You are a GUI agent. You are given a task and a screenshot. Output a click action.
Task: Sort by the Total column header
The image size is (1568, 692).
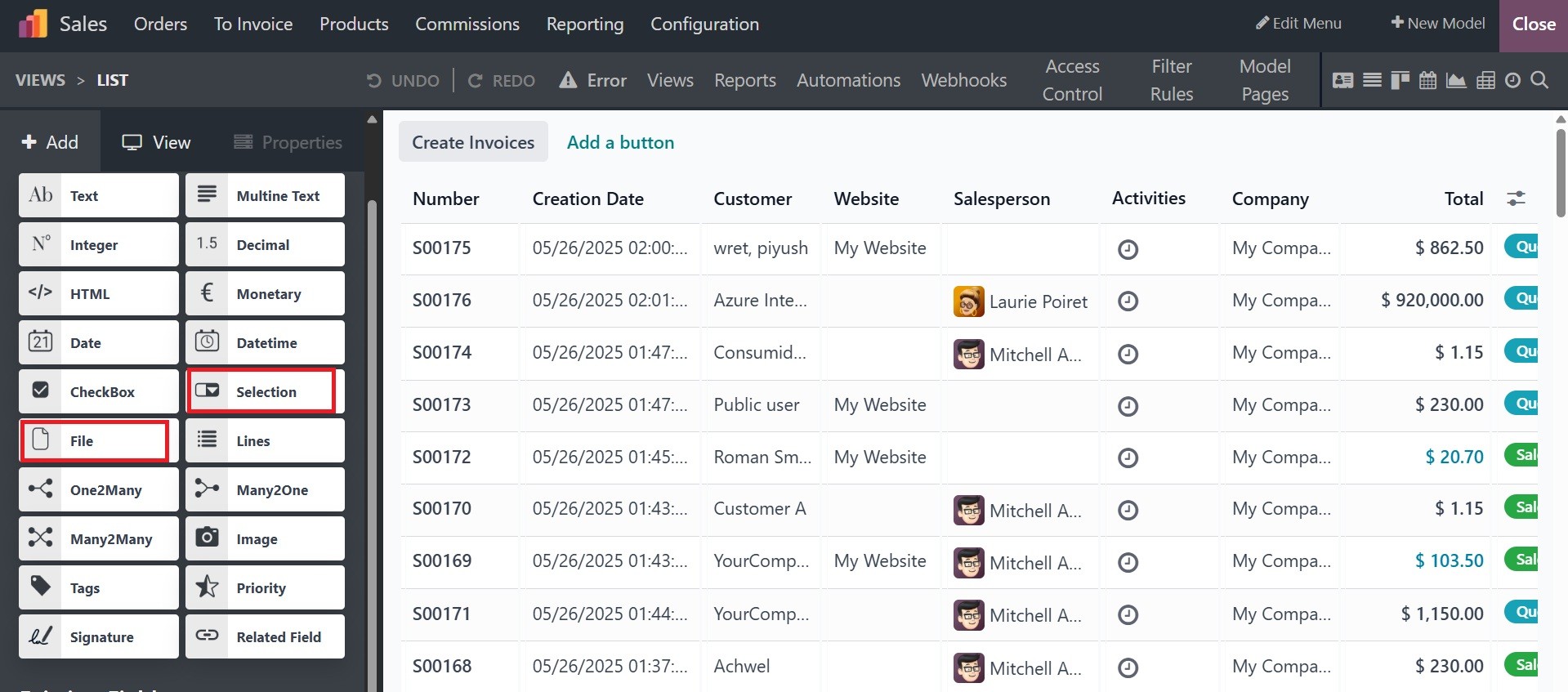pos(1463,199)
